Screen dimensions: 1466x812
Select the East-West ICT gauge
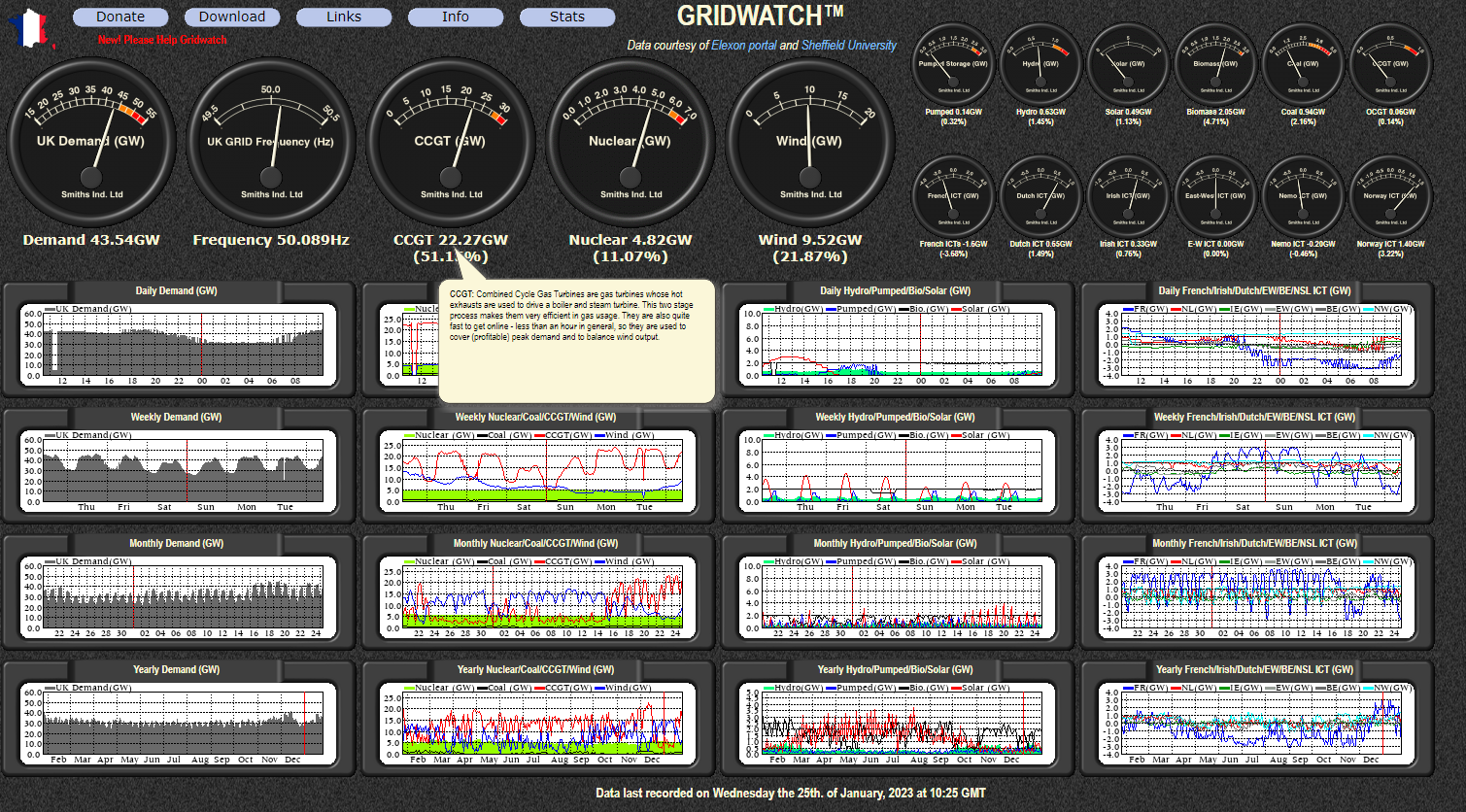pyautogui.click(x=1216, y=195)
